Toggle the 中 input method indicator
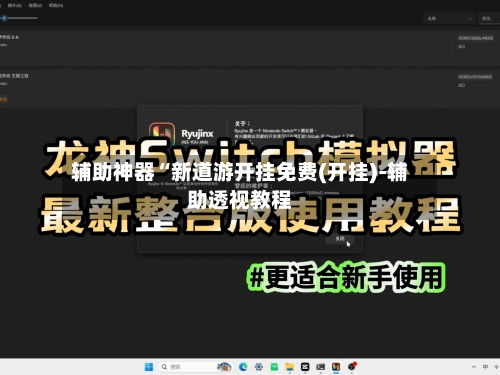Viewport: 500px width, 375px height. 485,367
